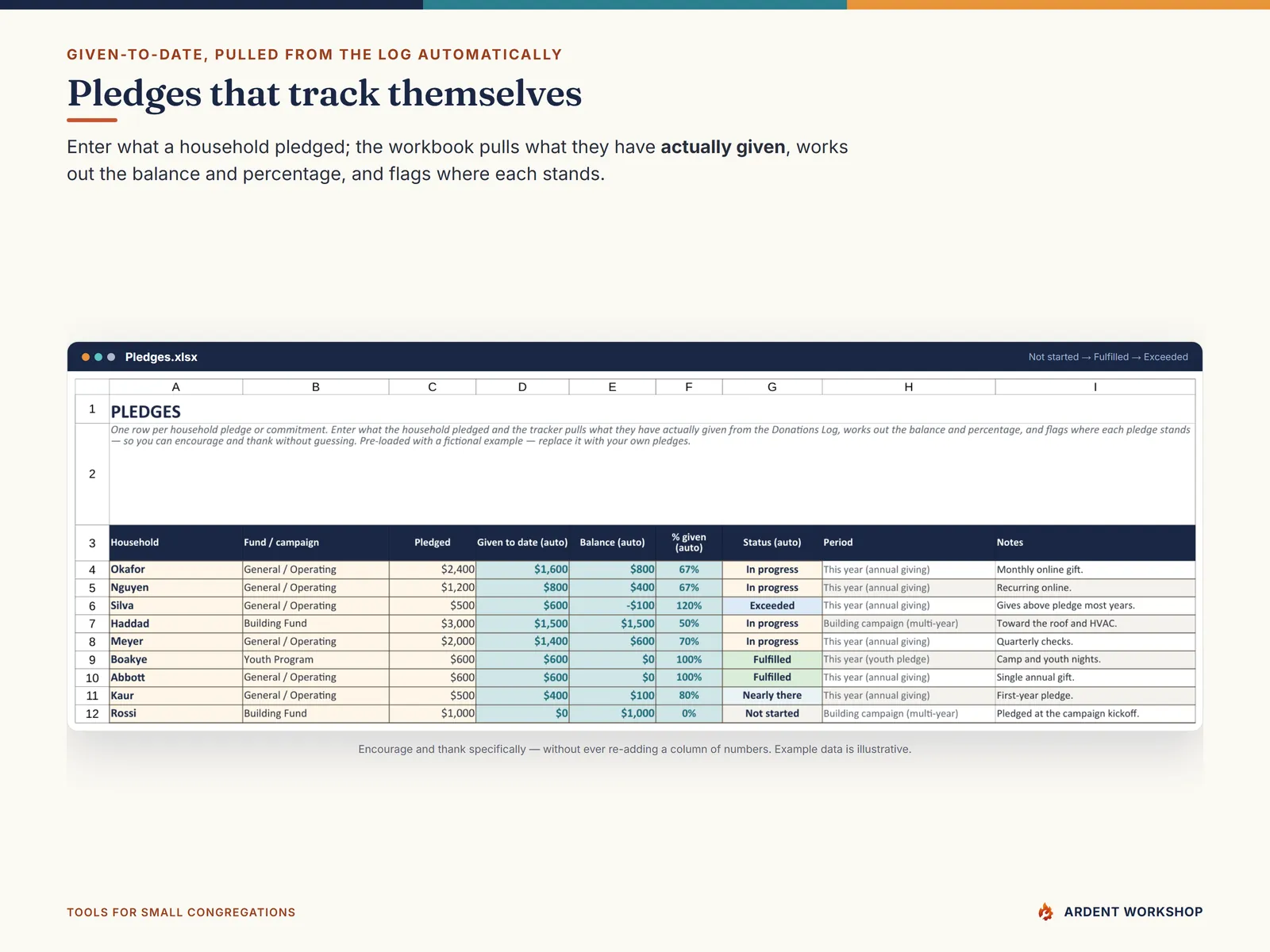This screenshot has height=952, width=1270.
Task: Select the Rossi household cell
Action: [175, 713]
